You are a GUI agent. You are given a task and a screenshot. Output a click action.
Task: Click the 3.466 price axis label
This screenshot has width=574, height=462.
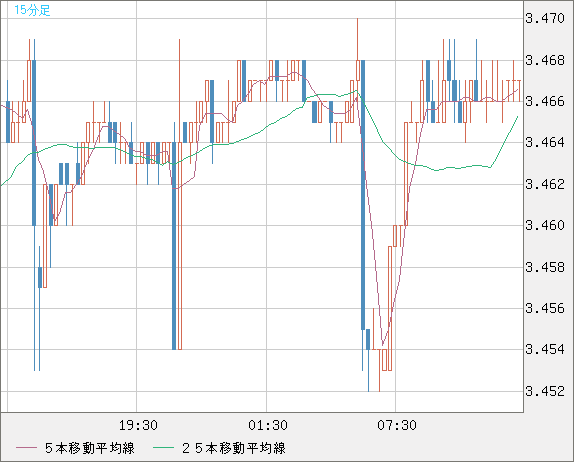545,101
